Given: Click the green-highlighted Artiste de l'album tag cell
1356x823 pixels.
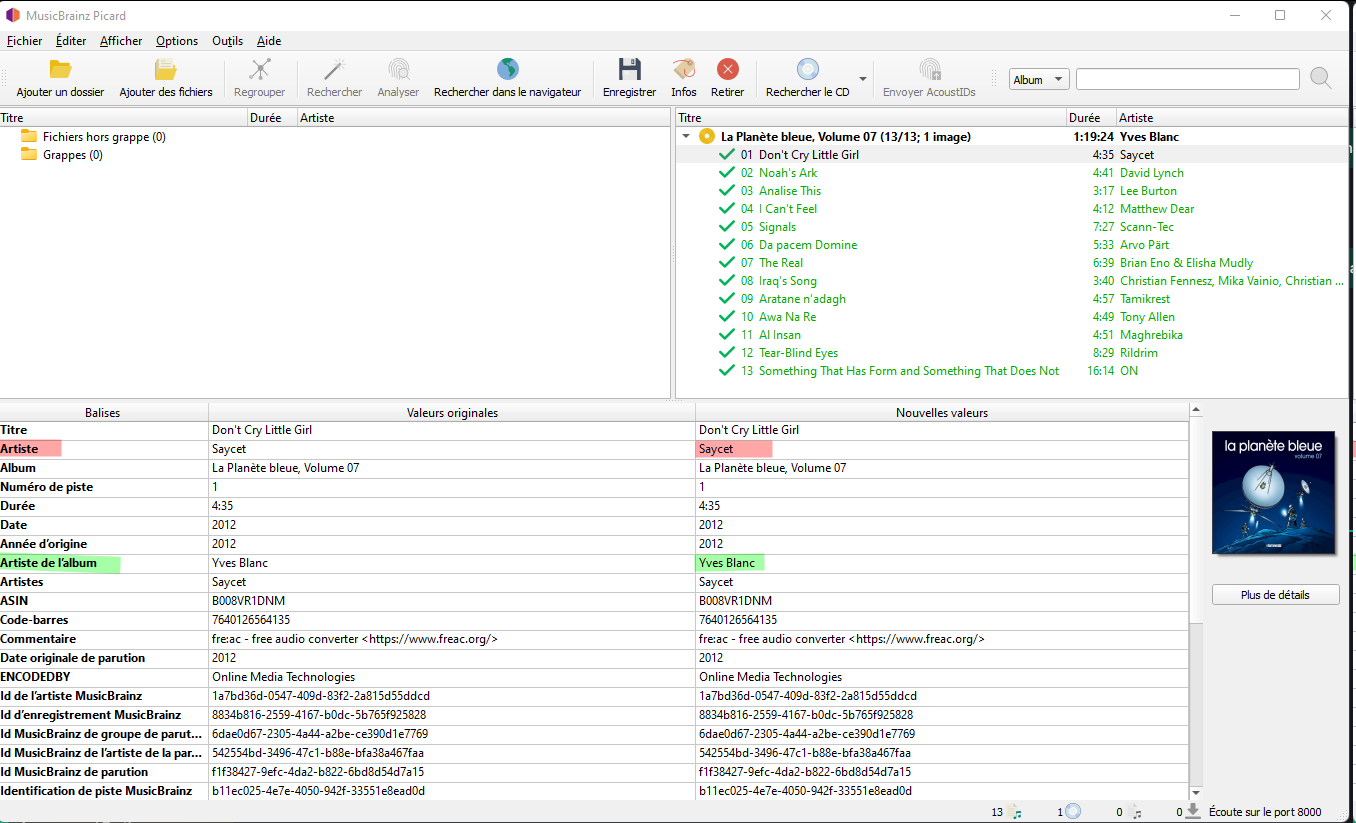Looking at the screenshot, I should (104, 563).
